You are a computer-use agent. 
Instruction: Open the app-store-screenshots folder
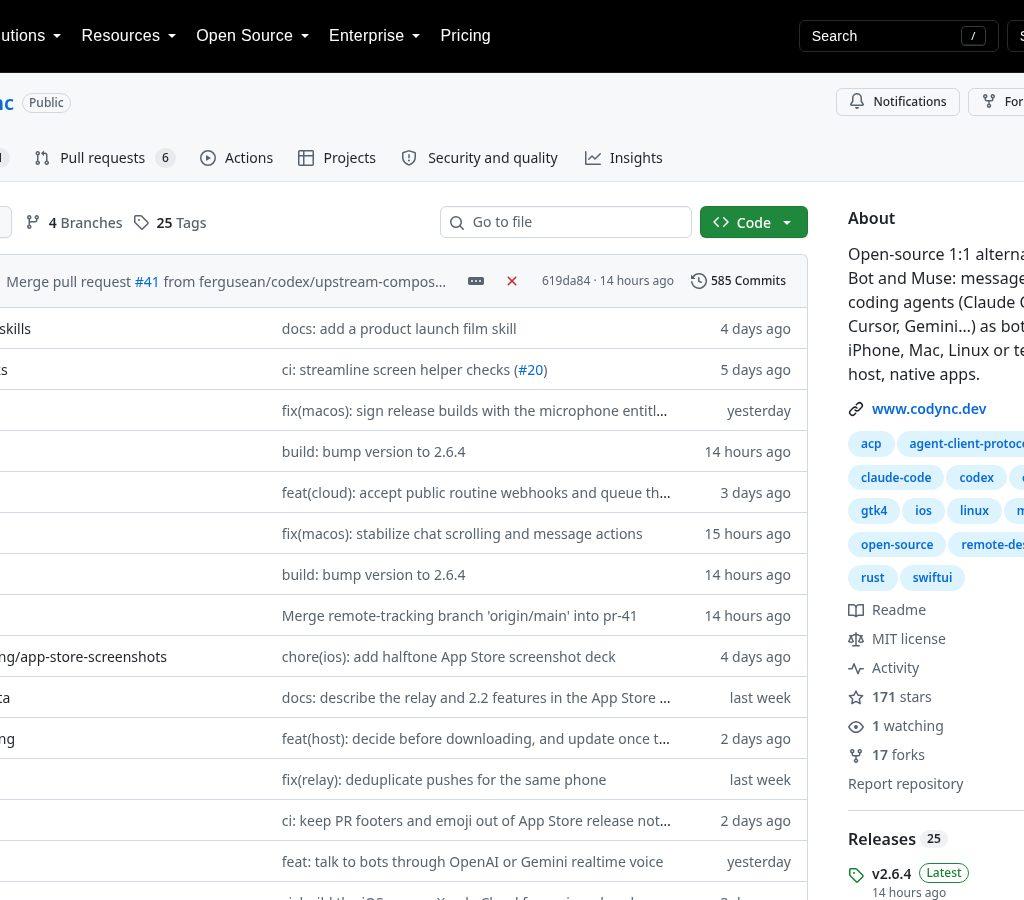click(x=84, y=657)
